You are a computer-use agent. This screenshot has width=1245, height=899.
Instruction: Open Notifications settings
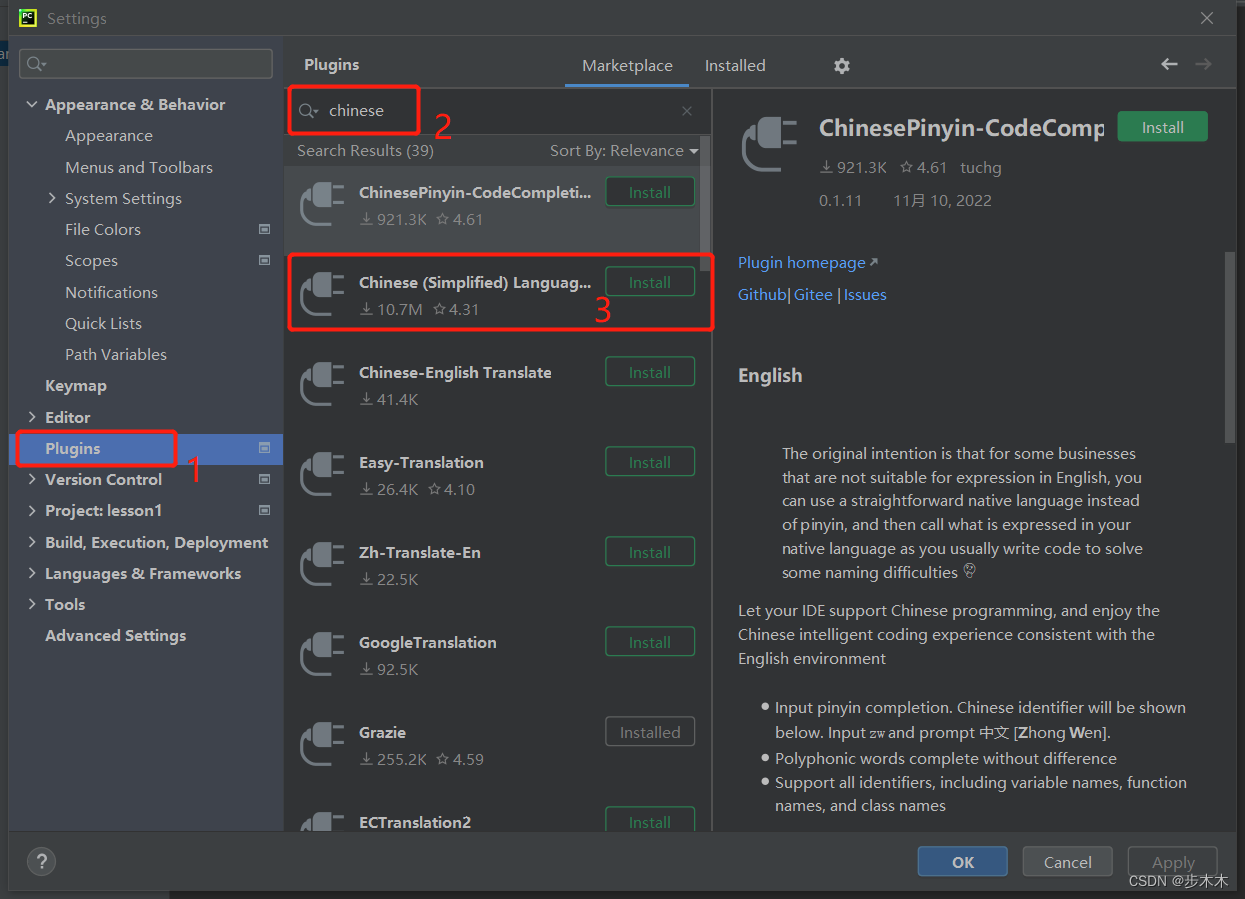pos(112,292)
